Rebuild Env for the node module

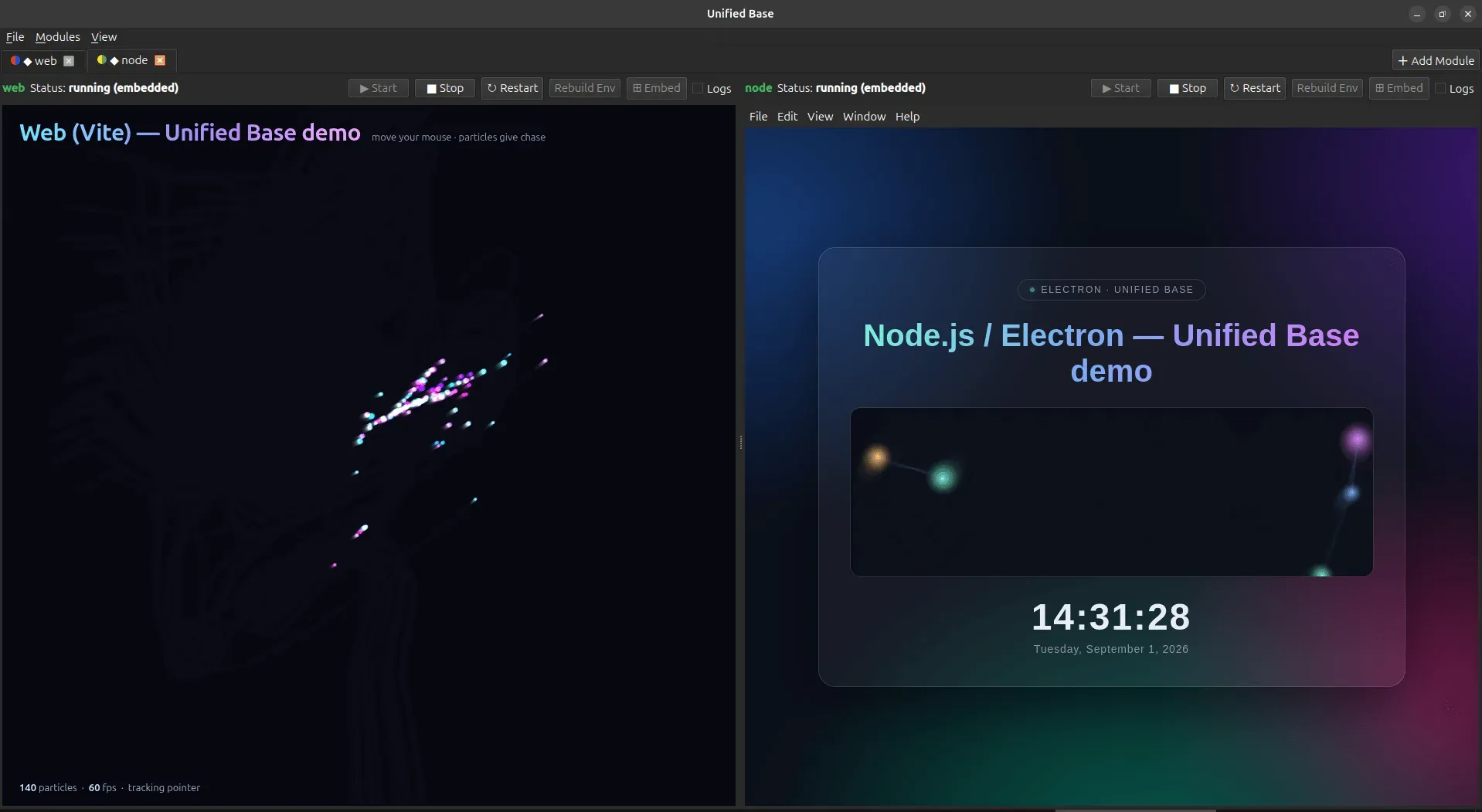click(1327, 88)
